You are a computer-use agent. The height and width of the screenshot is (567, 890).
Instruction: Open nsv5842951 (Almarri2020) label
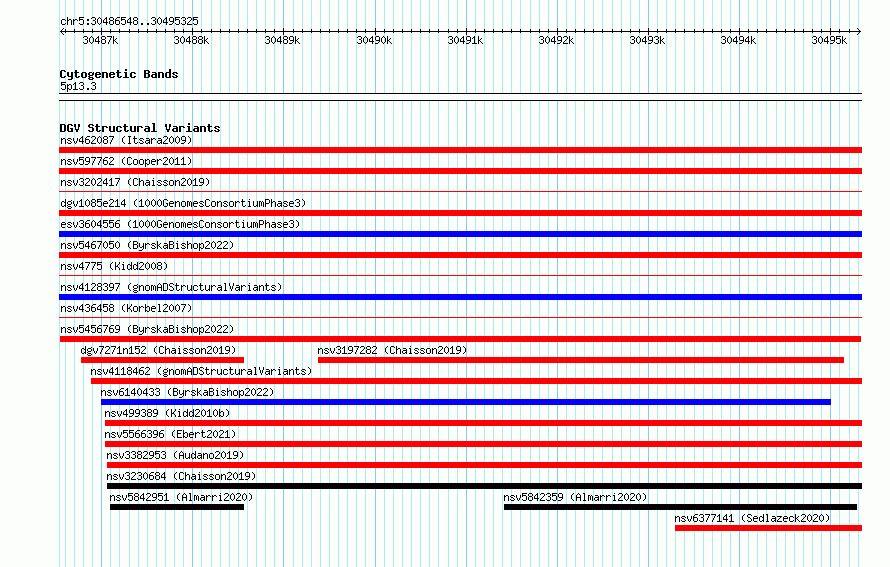pos(181,497)
